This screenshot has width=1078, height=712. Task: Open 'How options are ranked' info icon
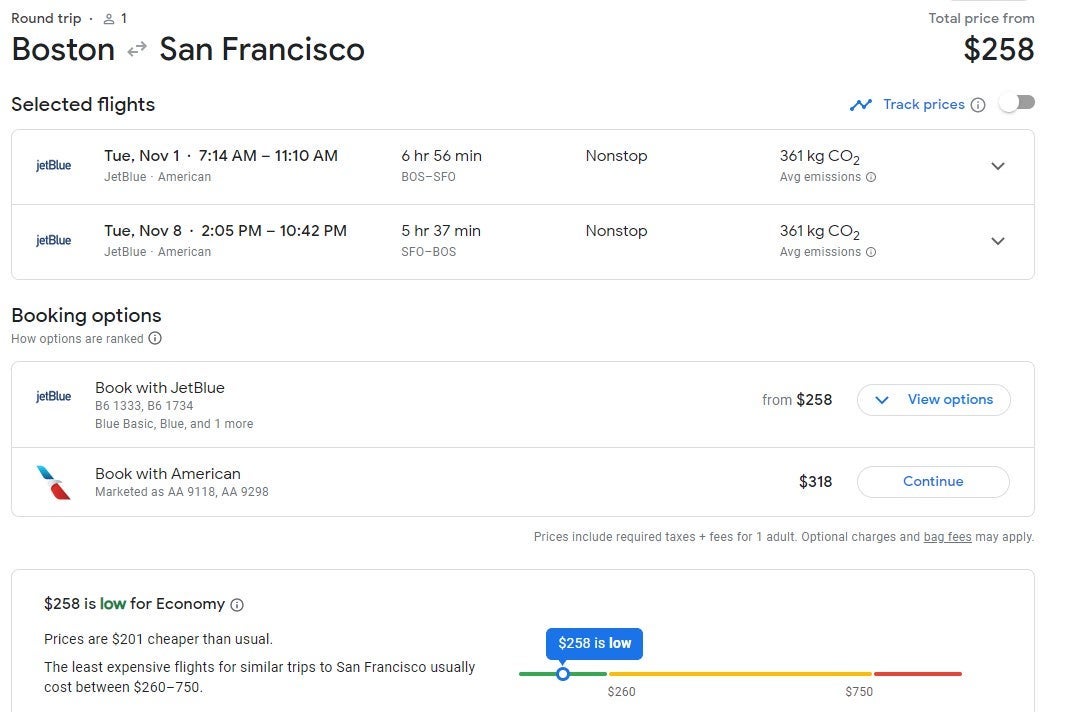pos(155,338)
